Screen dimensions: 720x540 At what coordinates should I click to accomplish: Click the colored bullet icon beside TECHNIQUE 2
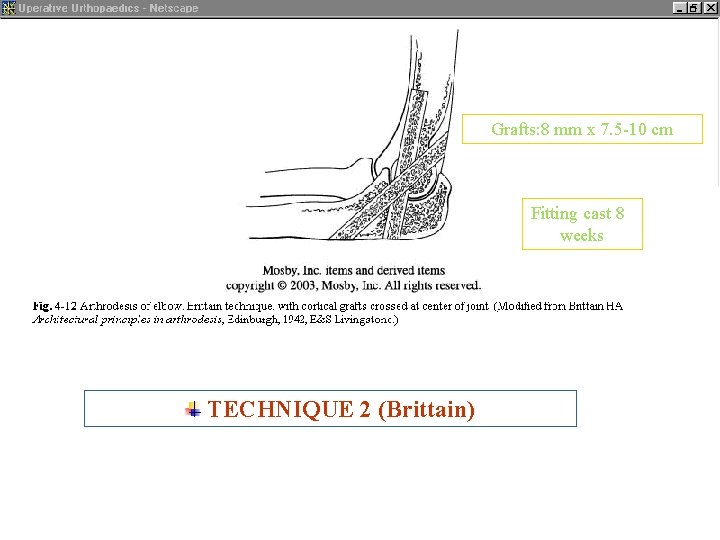(193, 409)
